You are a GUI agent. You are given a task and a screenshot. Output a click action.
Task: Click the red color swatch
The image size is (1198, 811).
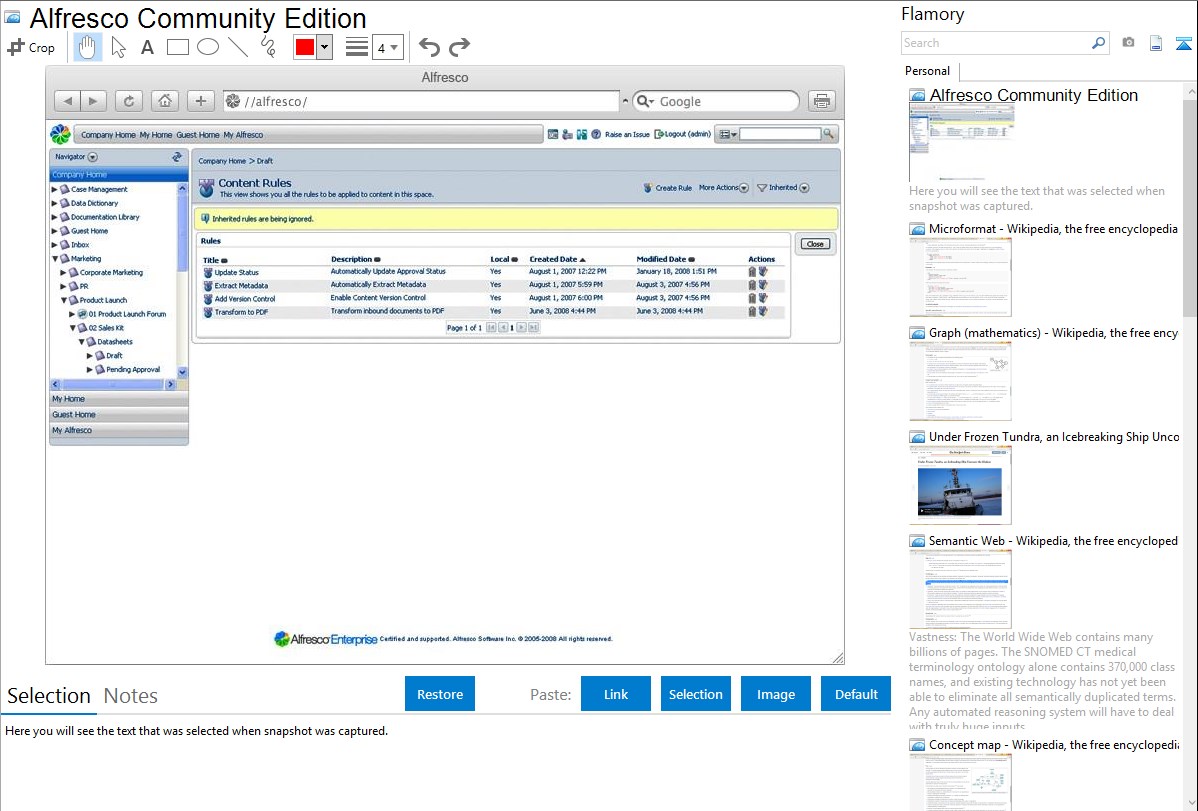[305, 47]
